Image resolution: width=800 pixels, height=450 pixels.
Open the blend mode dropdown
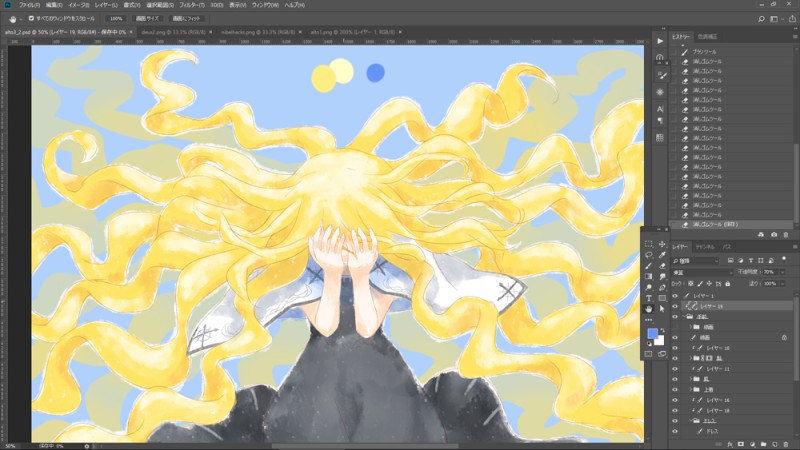coord(703,272)
